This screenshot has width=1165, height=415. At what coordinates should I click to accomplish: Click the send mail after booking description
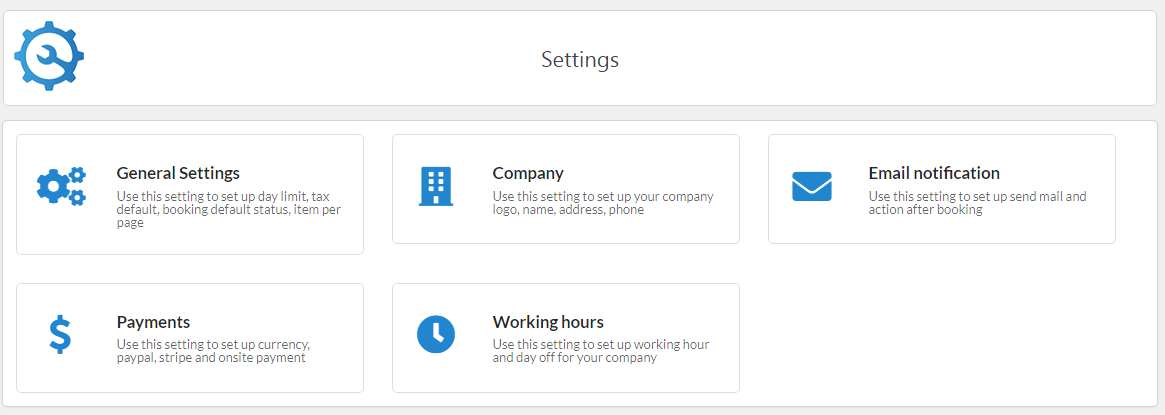(977, 203)
